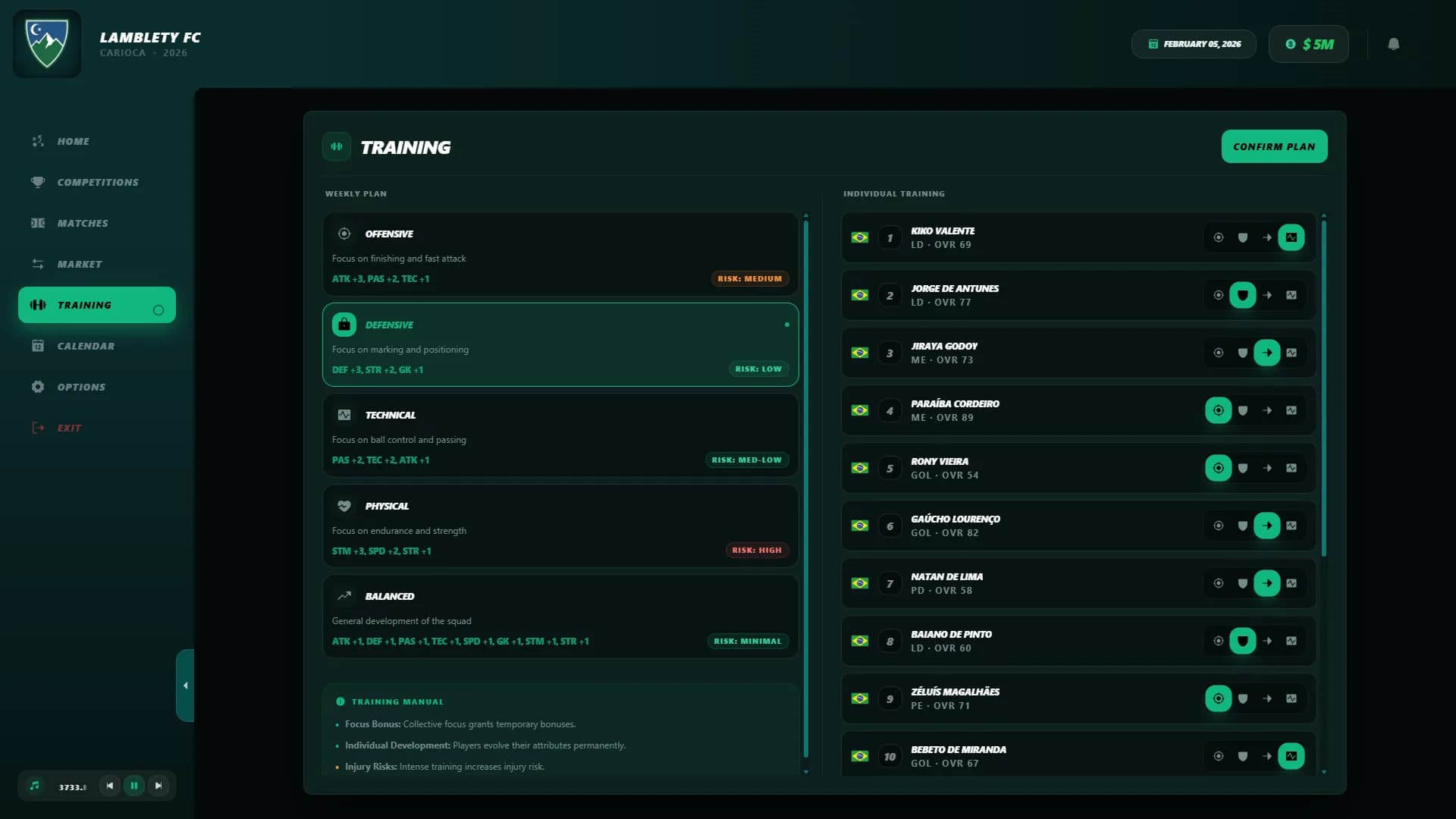Collapse the sidebar with arrow handle
This screenshot has width=1456, height=819.
pyautogui.click(x=185, y=686)
